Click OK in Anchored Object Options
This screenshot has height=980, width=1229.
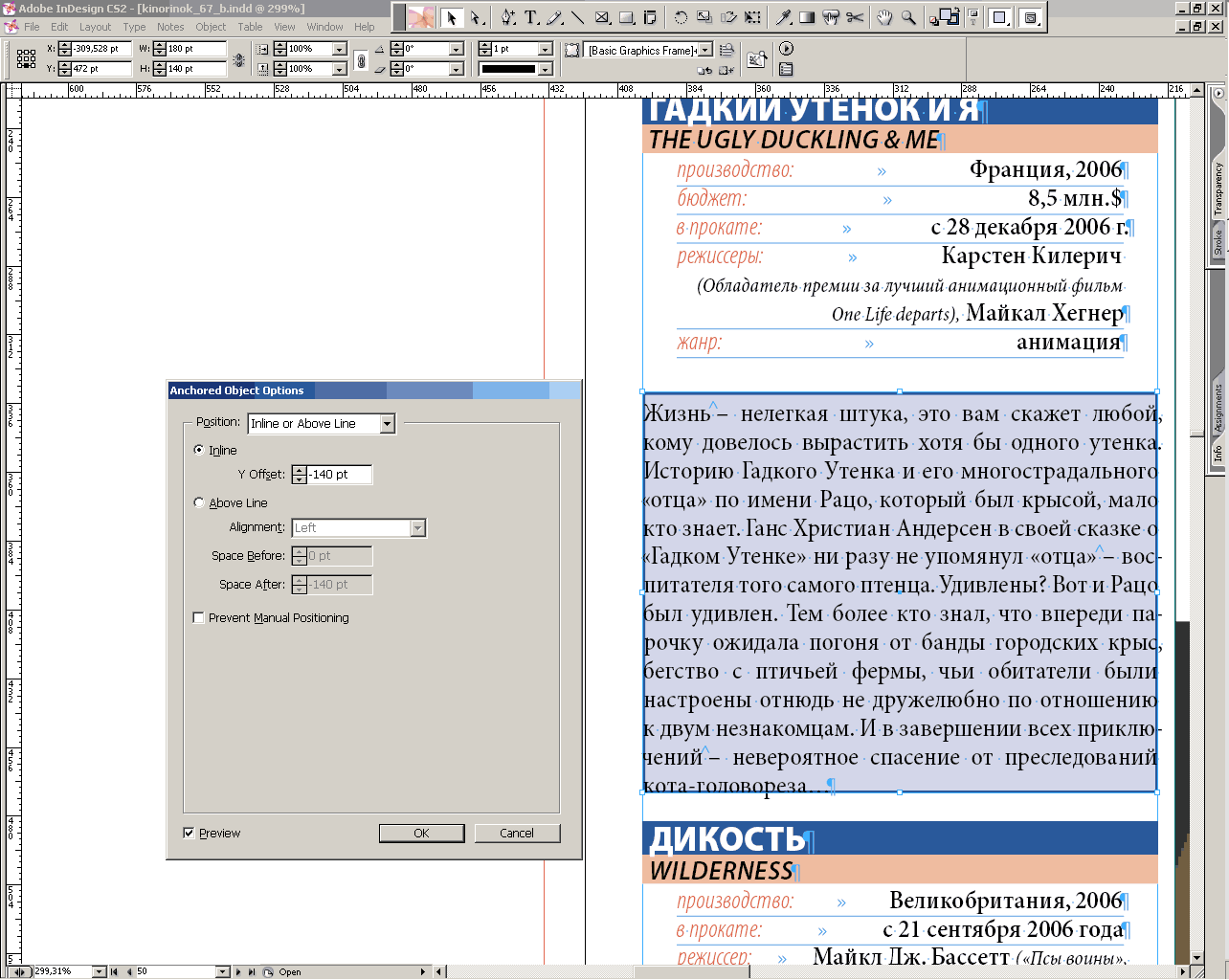tap(421, 834)
